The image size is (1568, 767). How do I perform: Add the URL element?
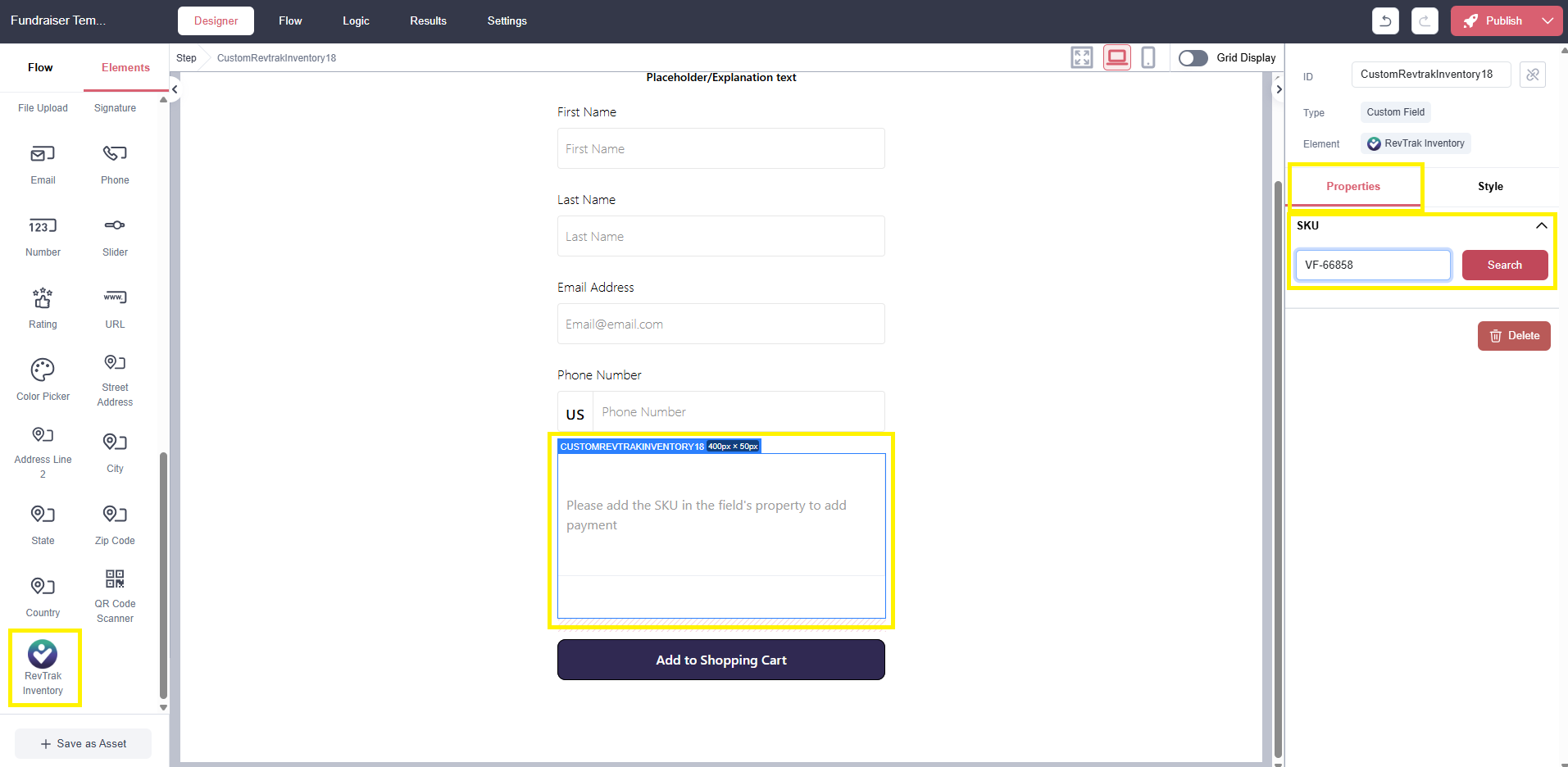click(115, 309)
